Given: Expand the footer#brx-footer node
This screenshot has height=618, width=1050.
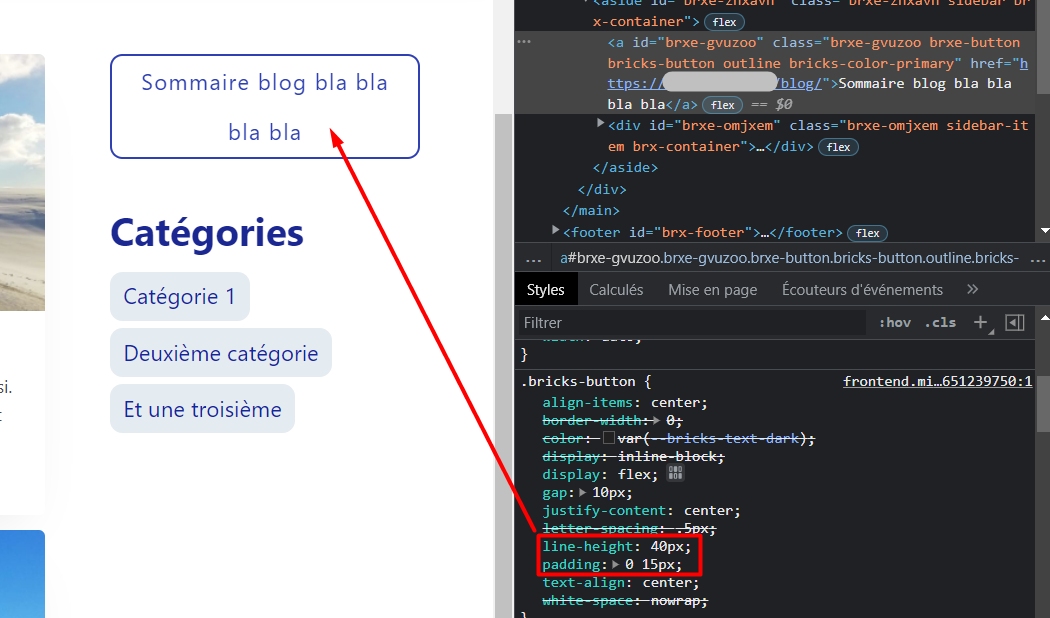Looking at the screenshot, I should [x=555, y=230].
